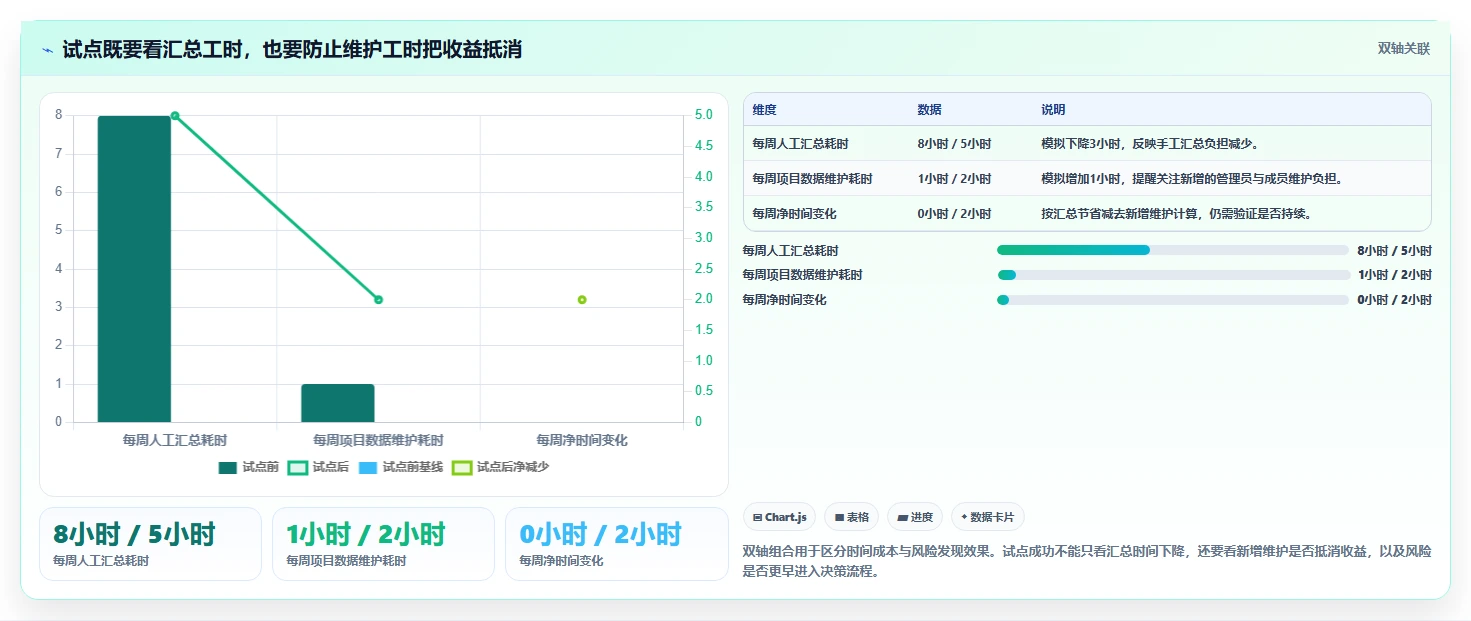Click the 1小时 / 2小时 value beside the progress bar
Screen dimensions: 1471x621
[x=1394, y=275]
